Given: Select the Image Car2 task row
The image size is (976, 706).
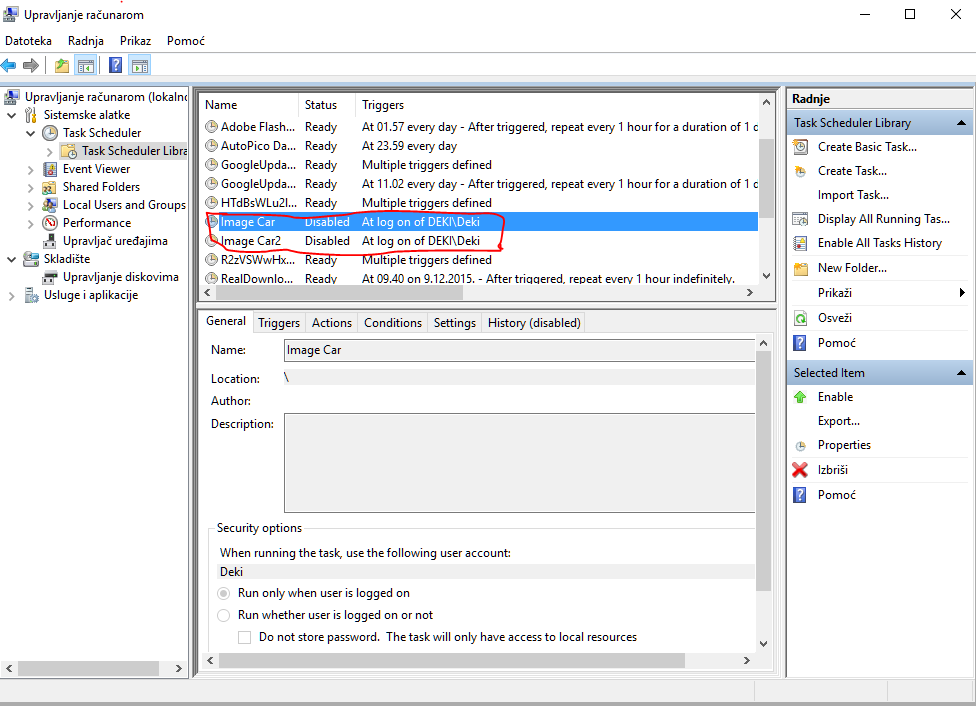Looking at the screenshot, I should point(250,241).
